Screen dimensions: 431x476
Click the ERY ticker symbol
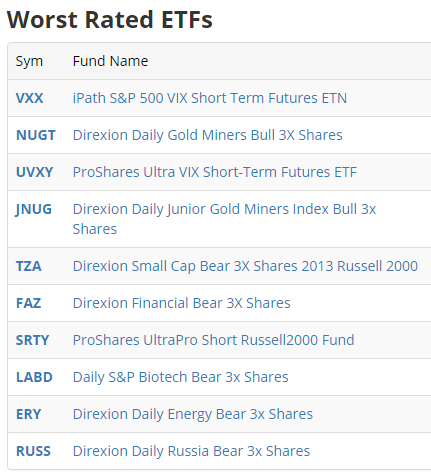pos(29,414)
